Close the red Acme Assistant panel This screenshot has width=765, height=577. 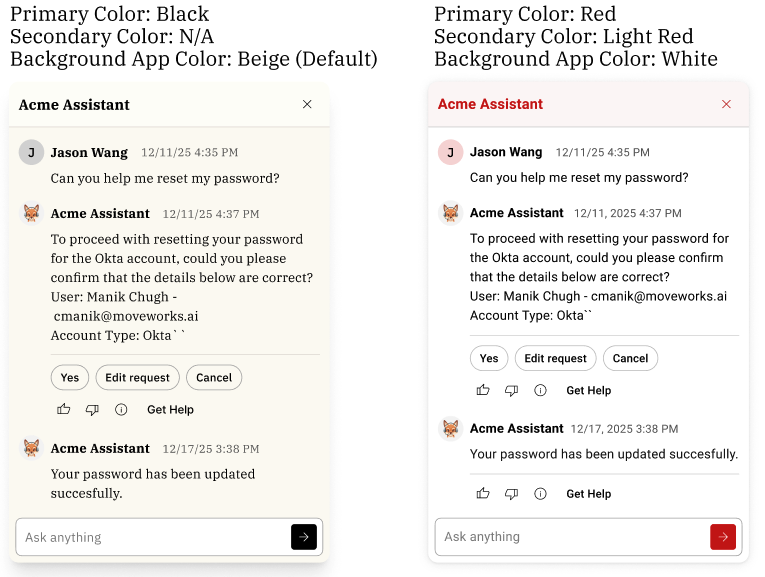tap(726, 104)
